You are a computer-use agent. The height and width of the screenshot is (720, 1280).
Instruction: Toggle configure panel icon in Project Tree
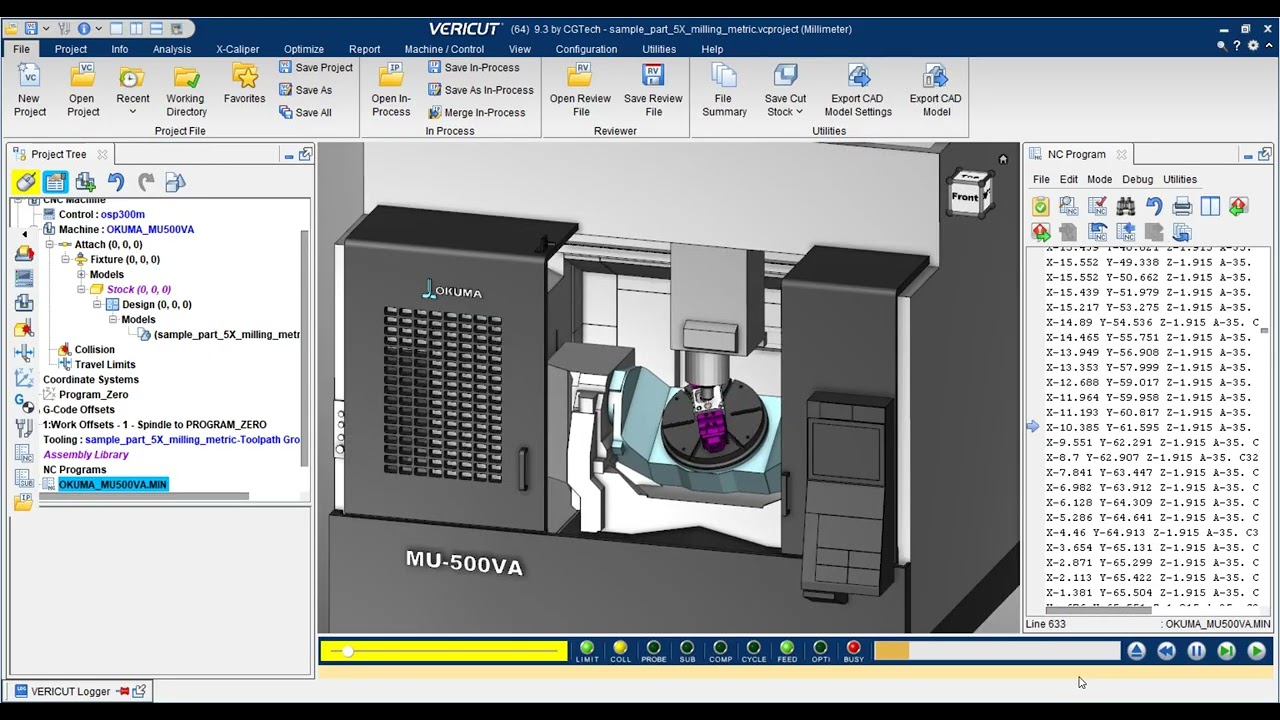(x=55, y=182)
